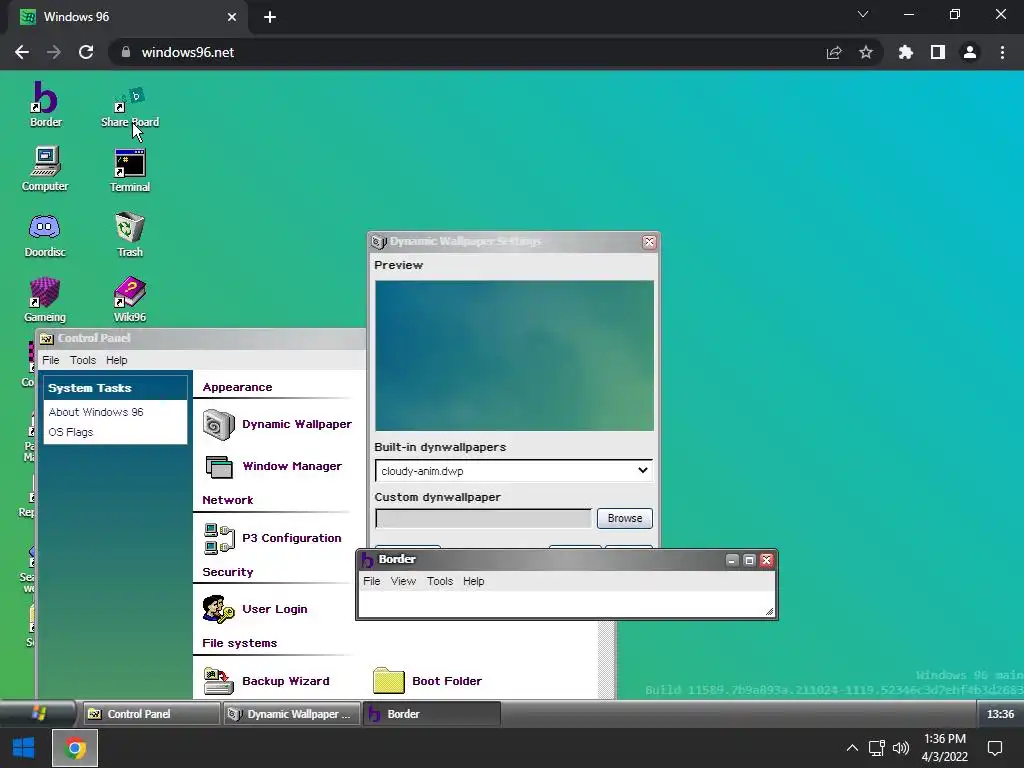Image resolution: width=1024 pixels, height=768 pixels.
Task: Click Browse for custom dynwallpaper
Action: 624,518
